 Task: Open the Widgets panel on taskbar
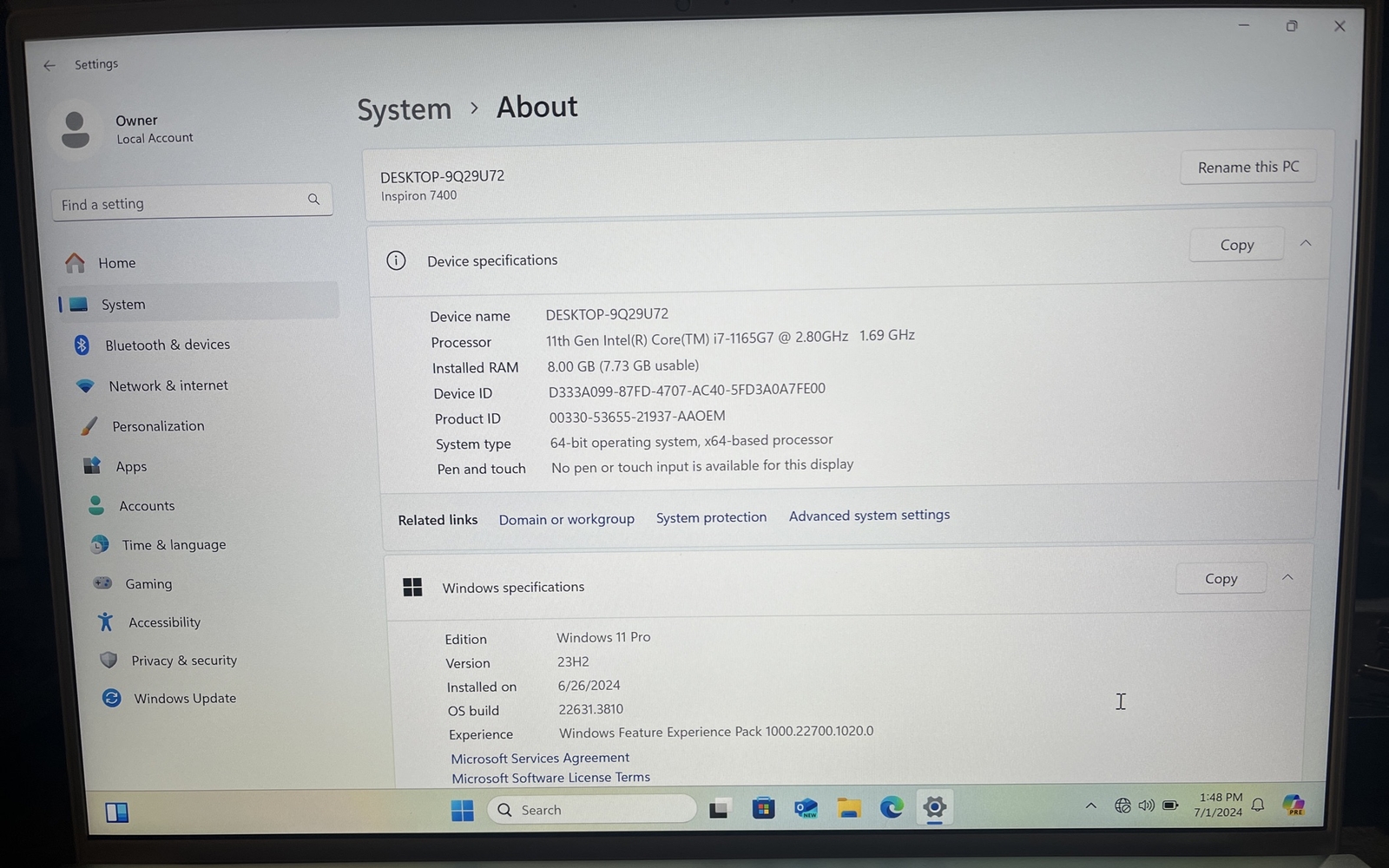point(117,812)
